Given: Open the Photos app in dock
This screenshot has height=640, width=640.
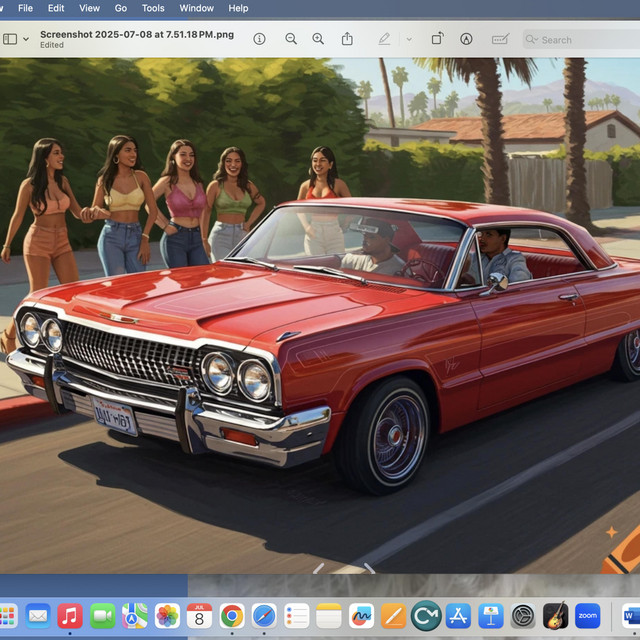Looking at the screenshot, I should coord(167,615).
